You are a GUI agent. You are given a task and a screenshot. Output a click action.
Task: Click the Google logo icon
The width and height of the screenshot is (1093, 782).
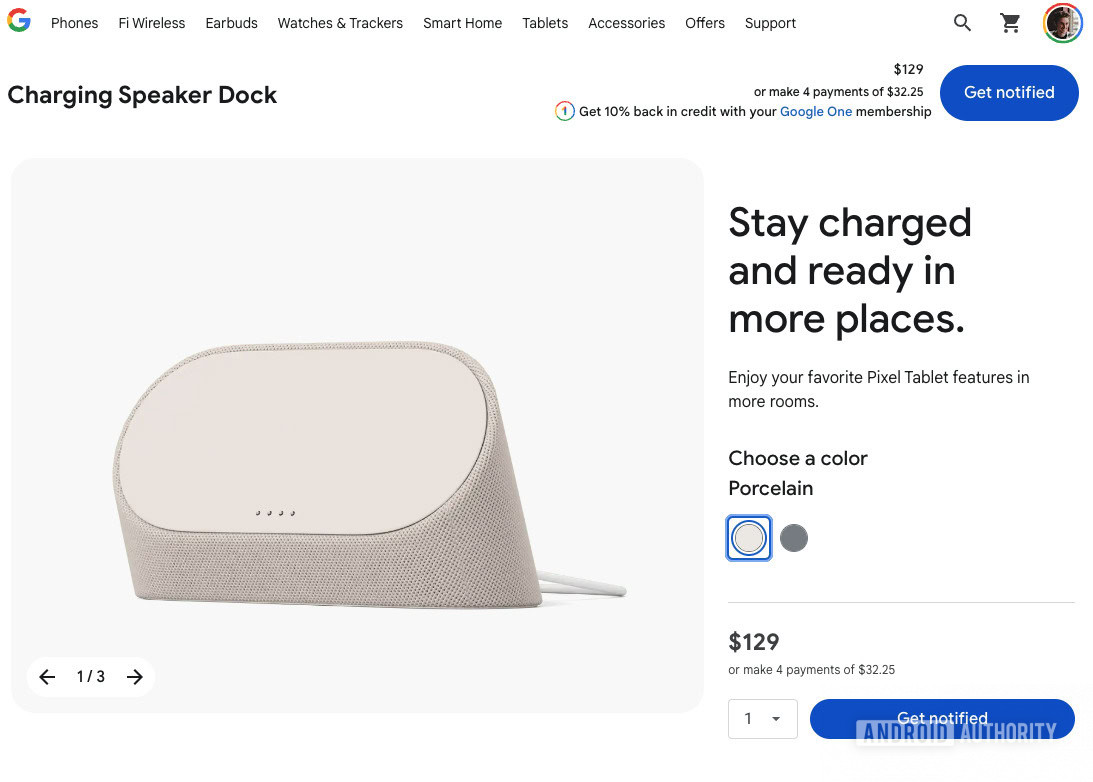pos(19,21)
